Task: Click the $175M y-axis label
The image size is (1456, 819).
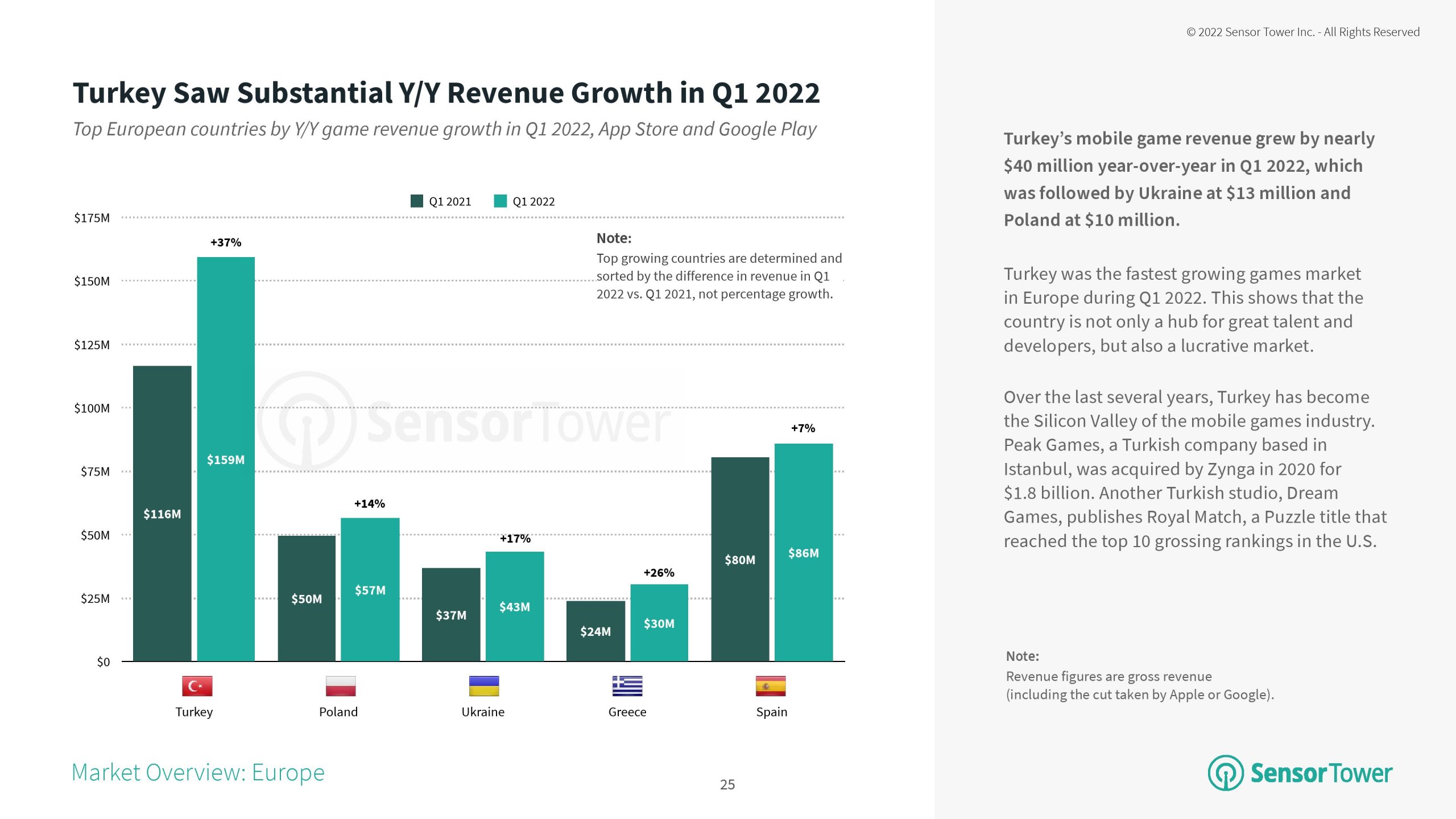Action: point(92,218)
